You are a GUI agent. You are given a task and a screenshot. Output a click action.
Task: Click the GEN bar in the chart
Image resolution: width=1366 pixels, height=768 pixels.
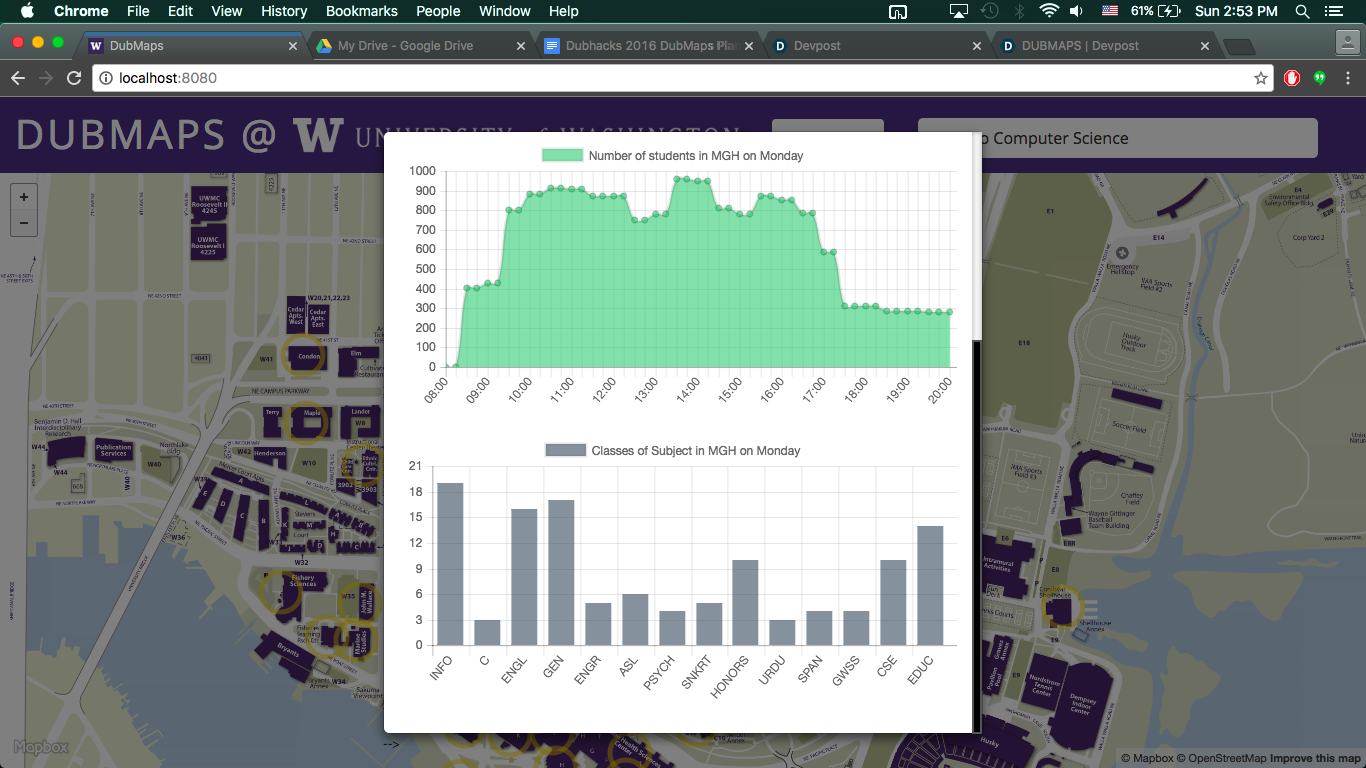561,573
